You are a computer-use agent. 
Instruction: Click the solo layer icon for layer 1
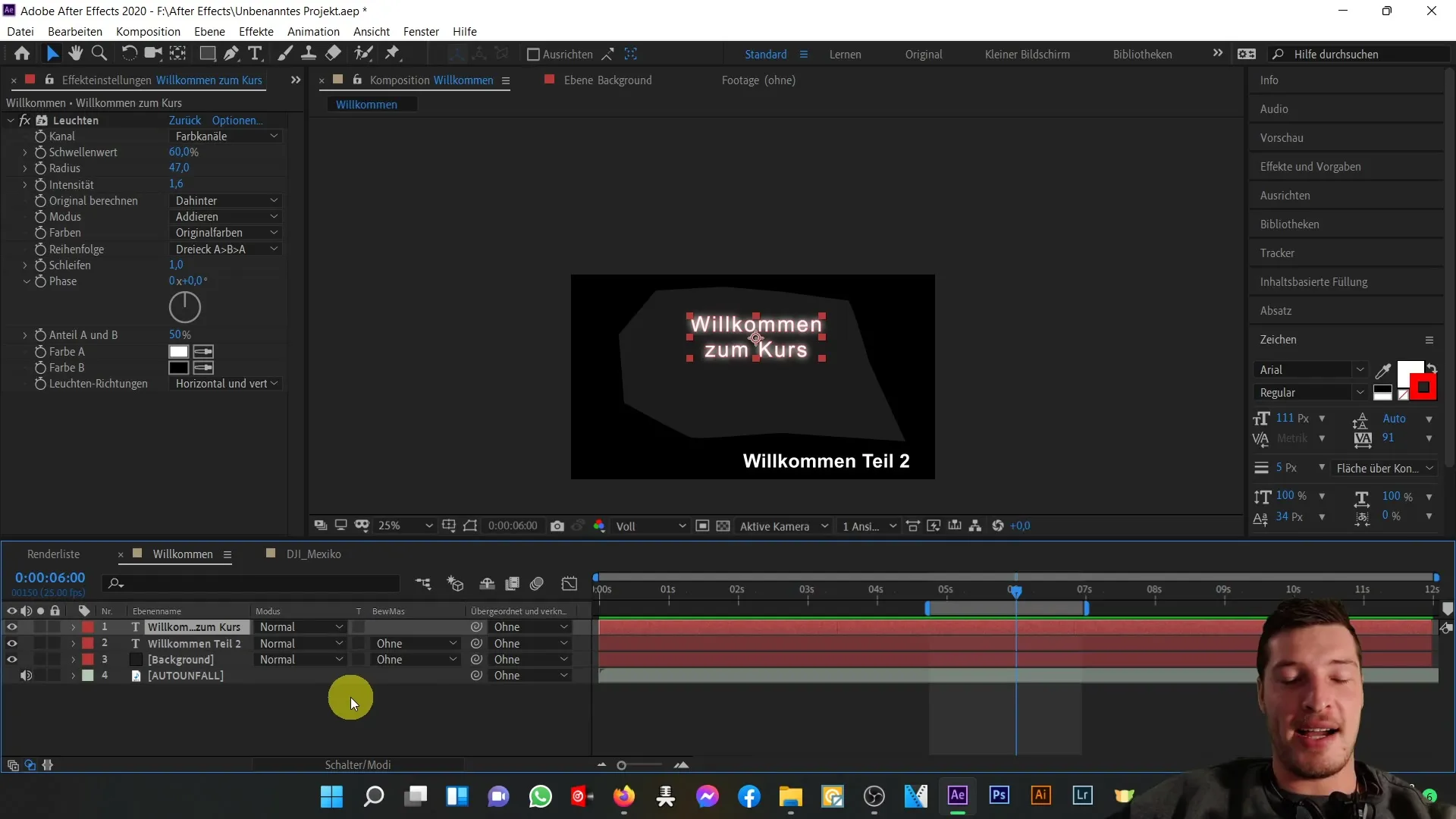(40, 627)
